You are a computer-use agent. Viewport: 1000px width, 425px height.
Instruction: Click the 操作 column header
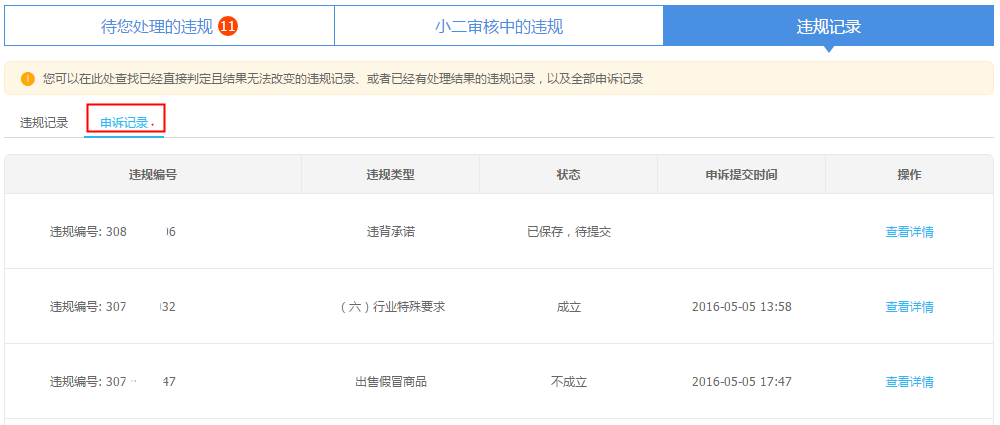tap(909, 175)
